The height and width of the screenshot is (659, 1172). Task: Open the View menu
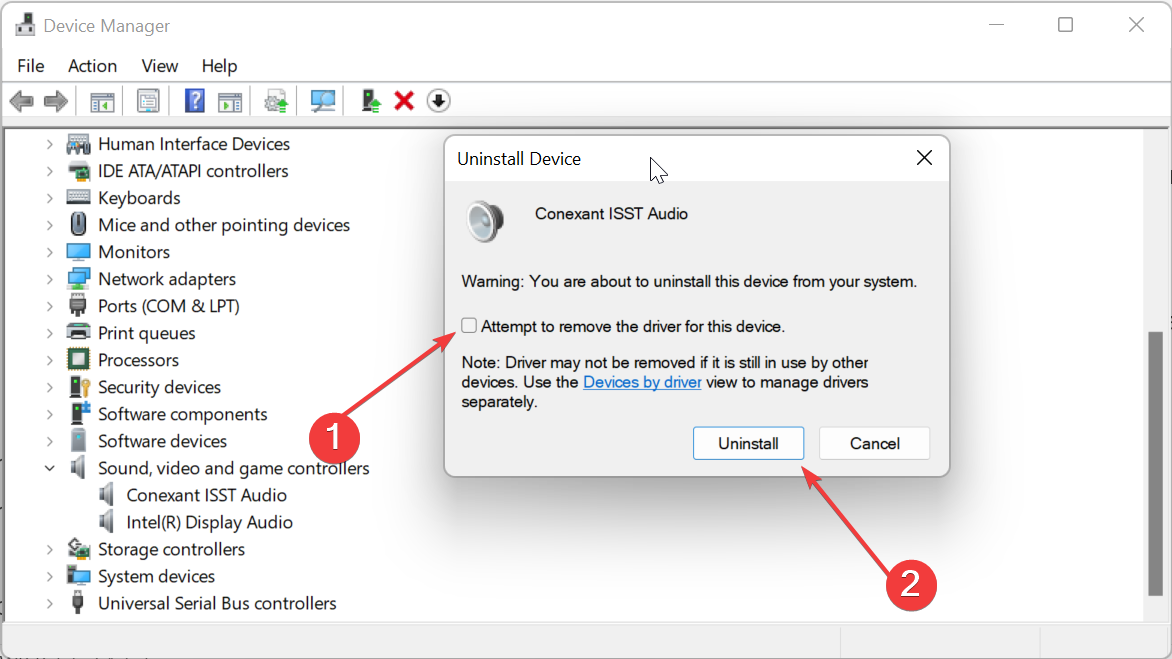tap(159, 66)
